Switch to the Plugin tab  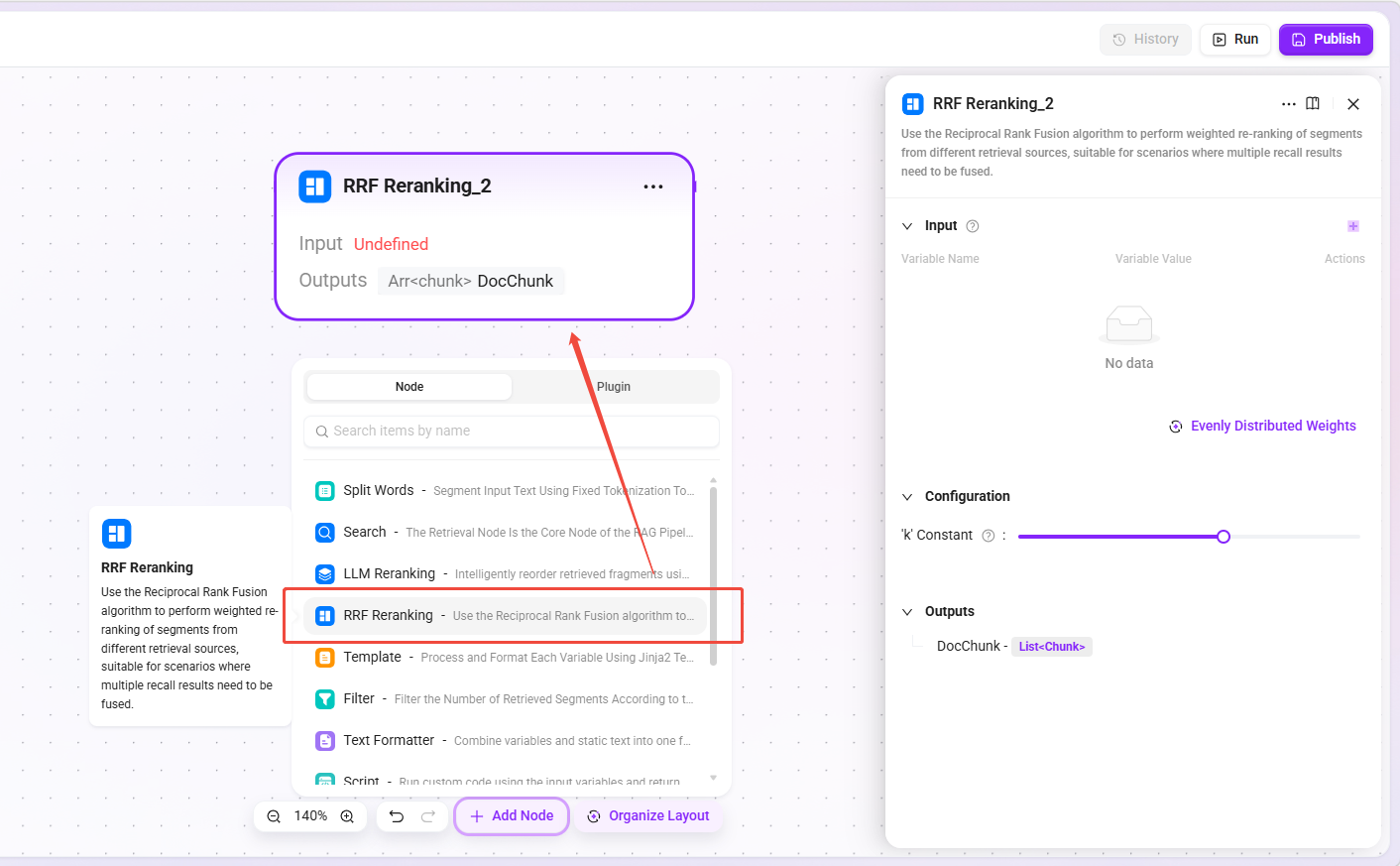point(614,387)
